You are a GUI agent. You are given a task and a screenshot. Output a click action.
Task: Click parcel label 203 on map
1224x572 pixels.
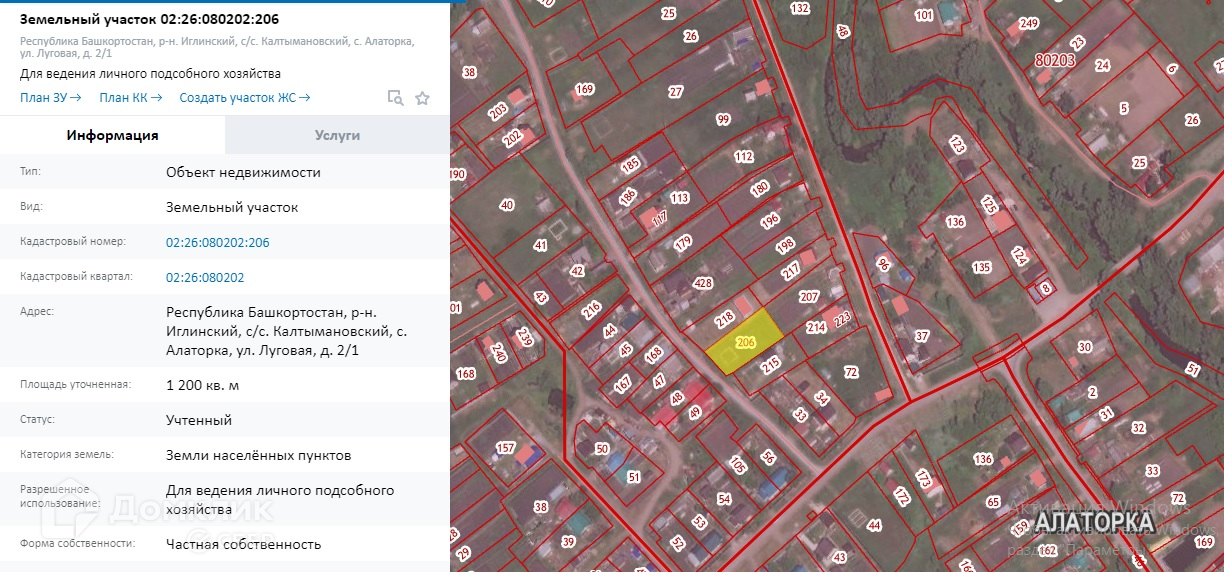click(498, 110)
